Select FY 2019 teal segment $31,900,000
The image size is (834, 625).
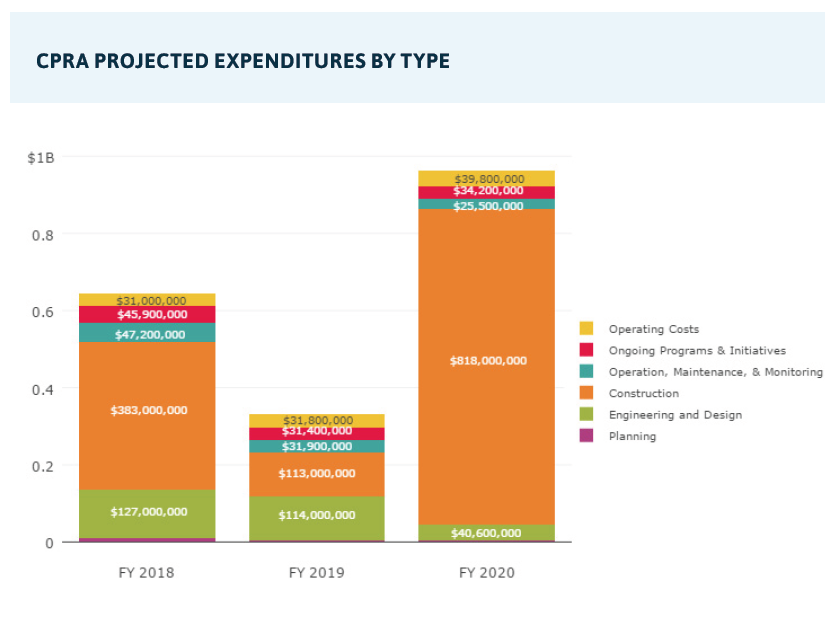(x=317, y=446)
